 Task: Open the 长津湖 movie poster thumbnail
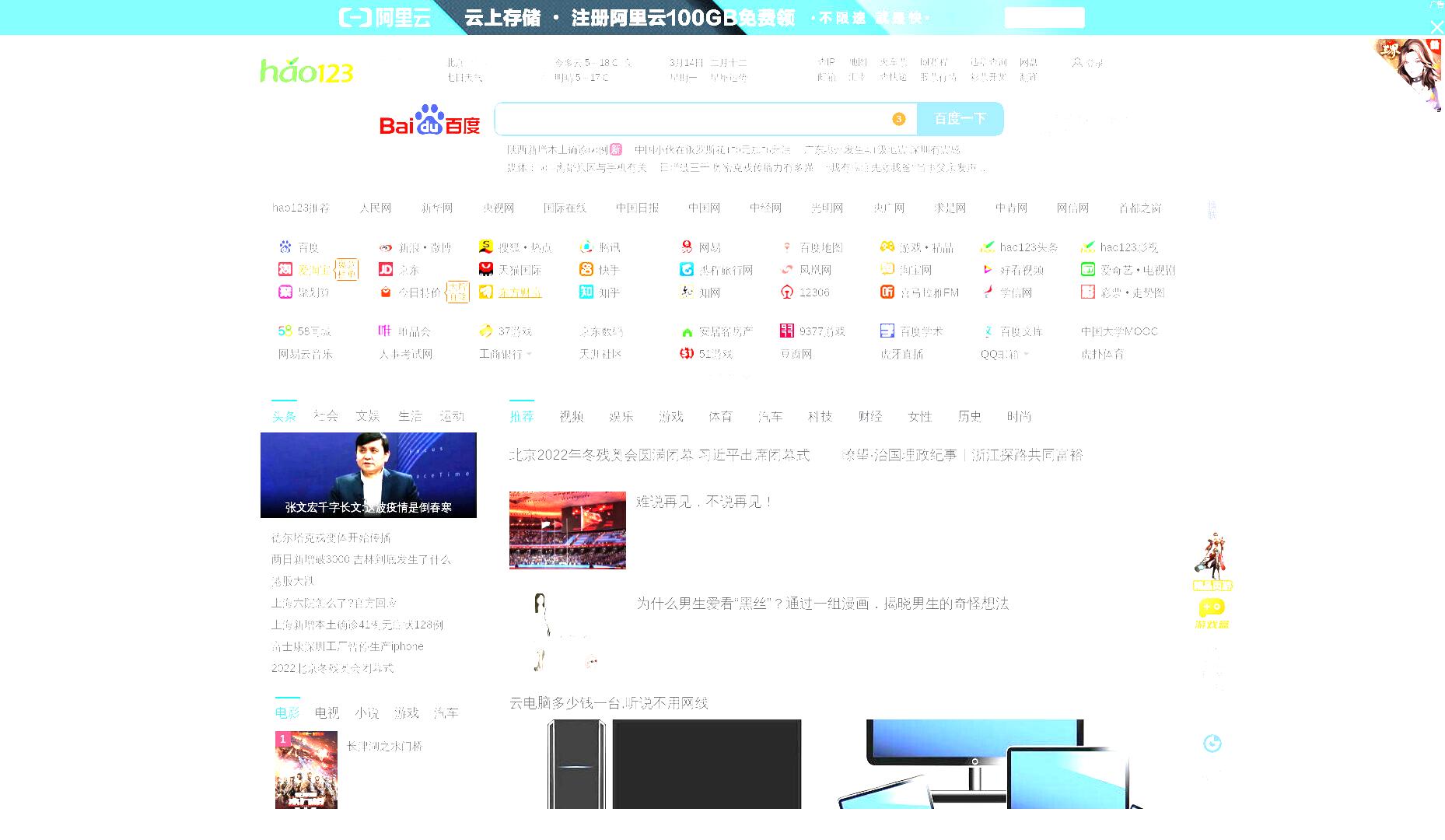[x=306, y=770]
